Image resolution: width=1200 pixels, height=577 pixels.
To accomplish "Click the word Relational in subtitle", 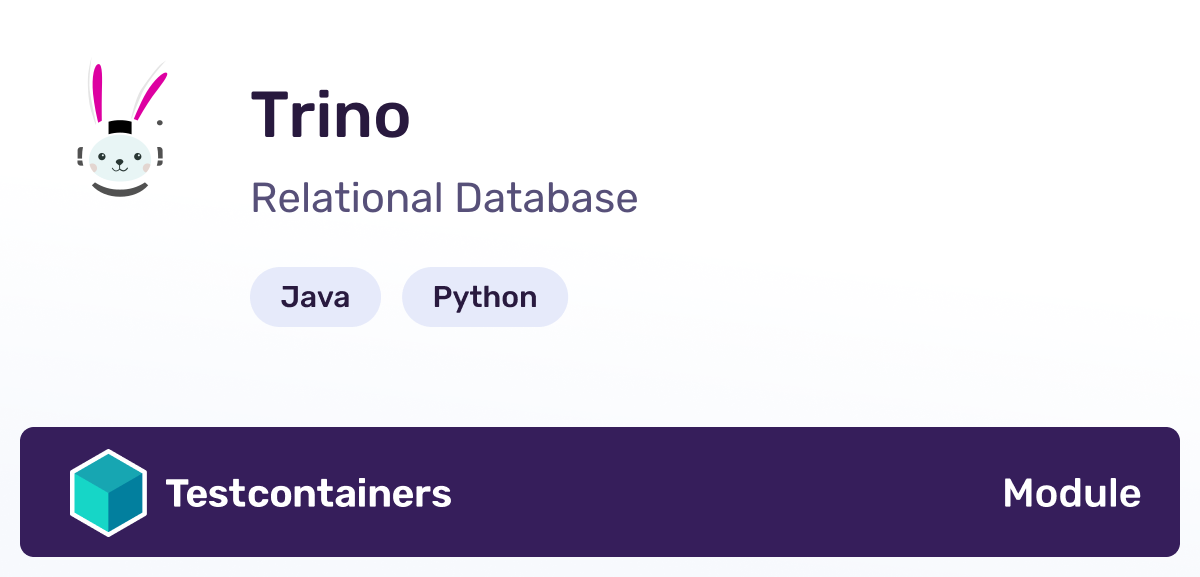I will pyautogui.click(x=346, y=198).
